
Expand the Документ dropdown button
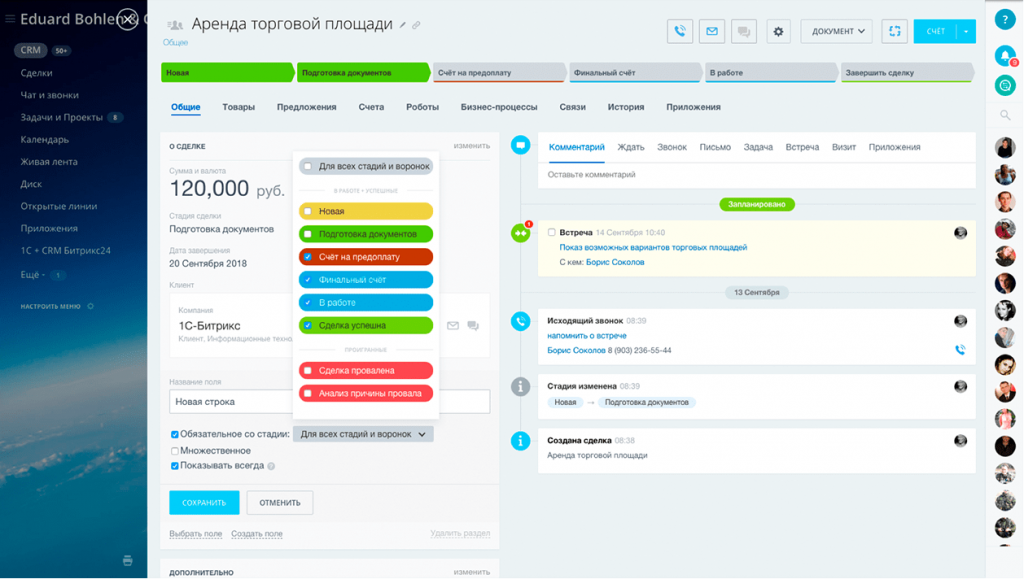(837, 31)
